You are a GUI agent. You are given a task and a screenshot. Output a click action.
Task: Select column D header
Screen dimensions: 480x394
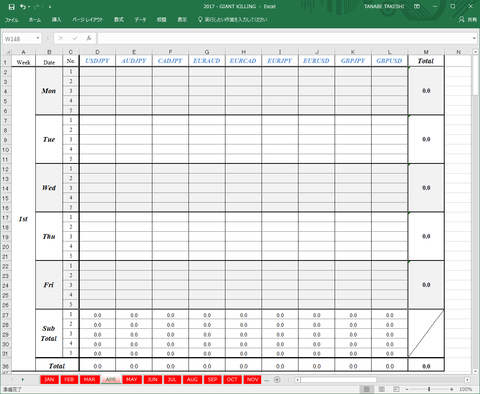click(x=97, y=52)
